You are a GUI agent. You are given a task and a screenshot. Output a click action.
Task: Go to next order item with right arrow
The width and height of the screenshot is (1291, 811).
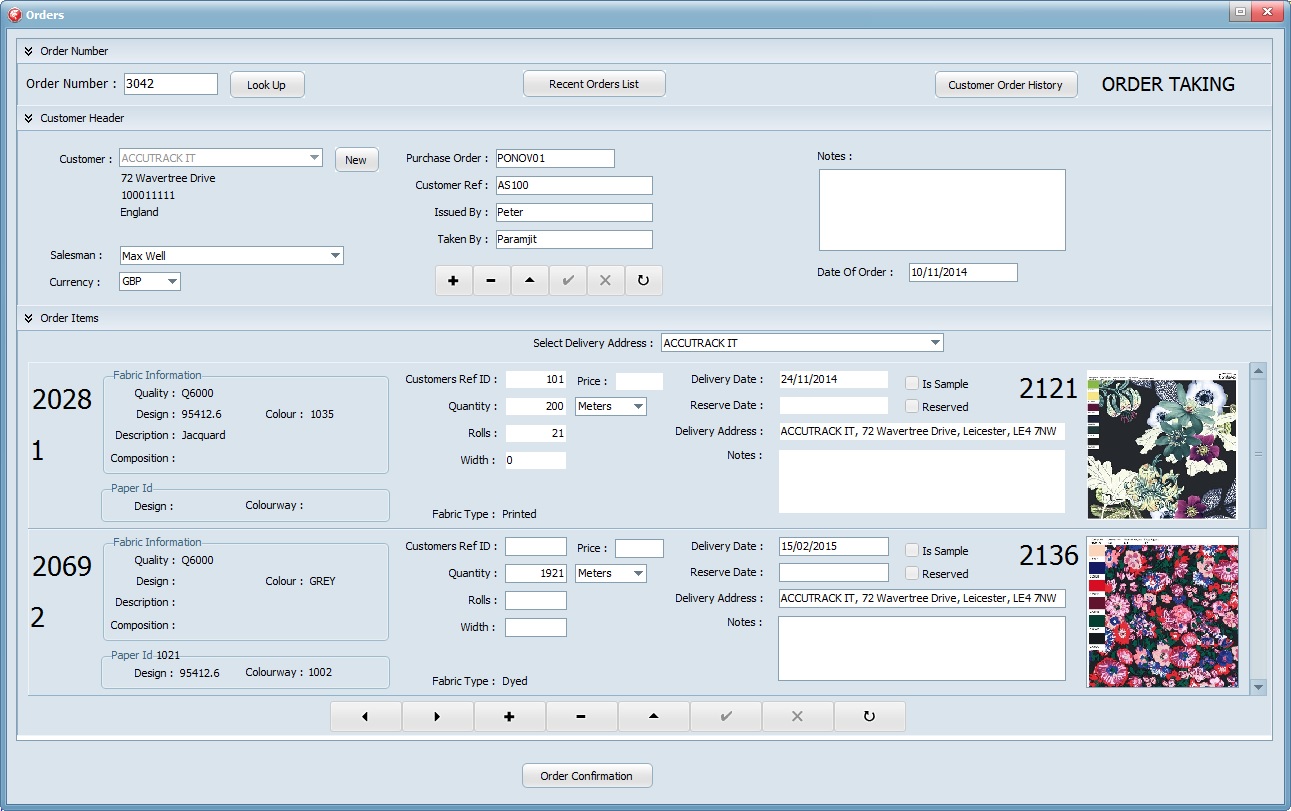[x=437, y=717]
